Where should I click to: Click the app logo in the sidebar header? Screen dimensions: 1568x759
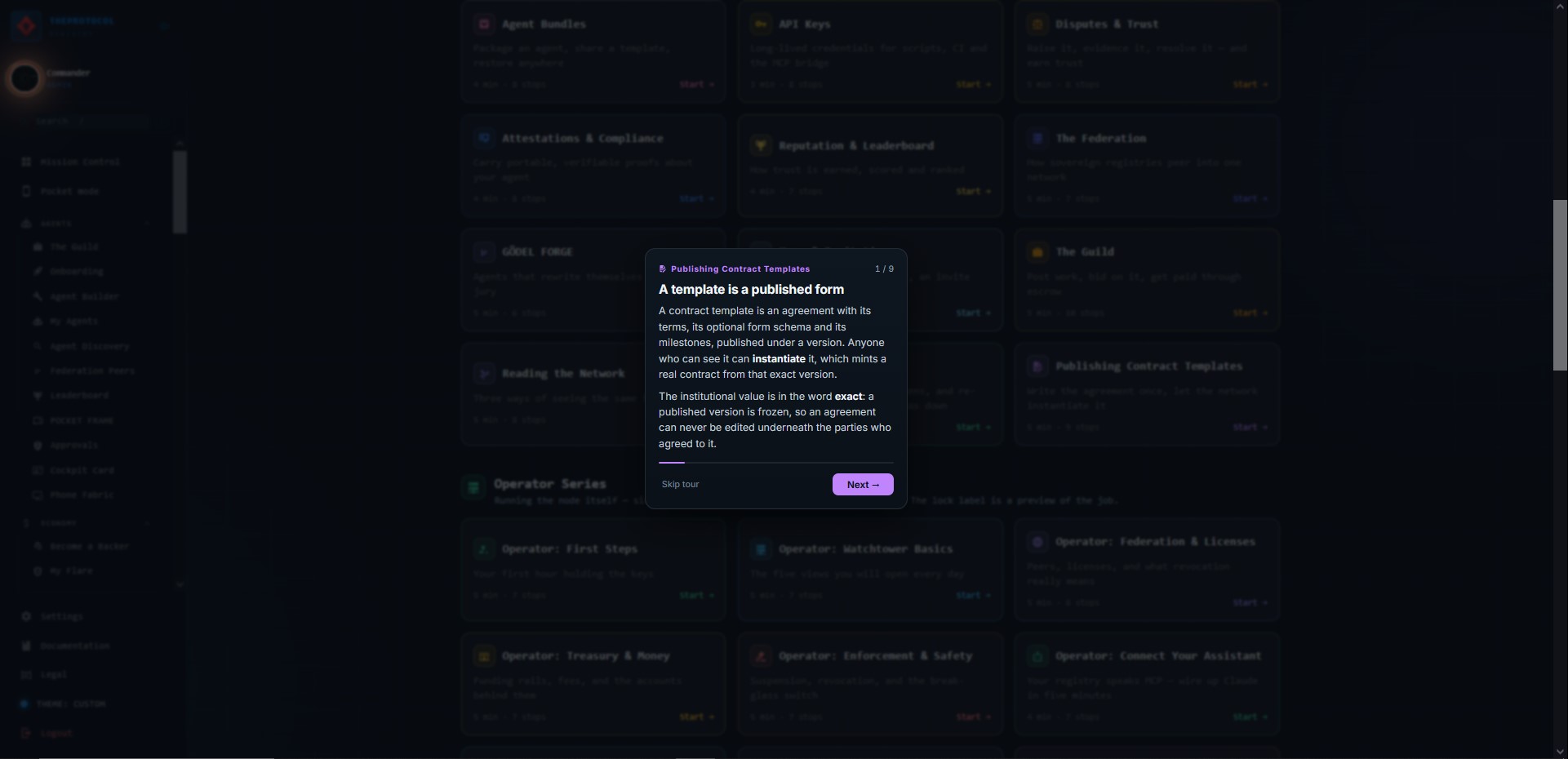[x=26, y=26]
